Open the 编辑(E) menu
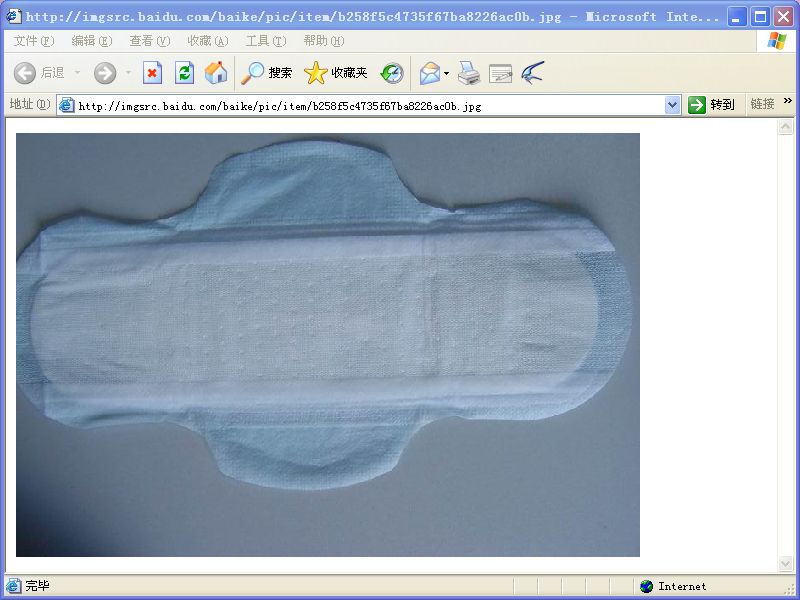 [91, 41]
